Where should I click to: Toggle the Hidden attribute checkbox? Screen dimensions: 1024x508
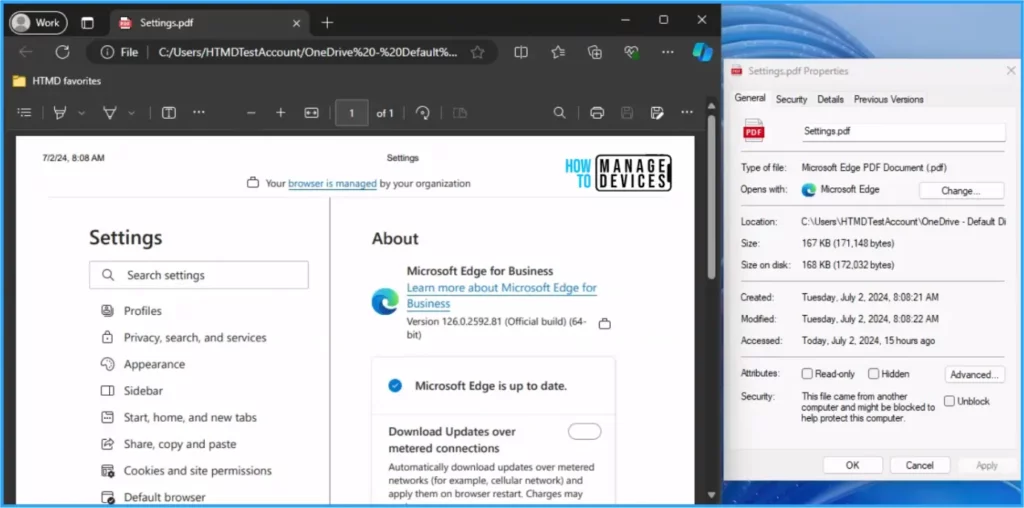[873, 374]
